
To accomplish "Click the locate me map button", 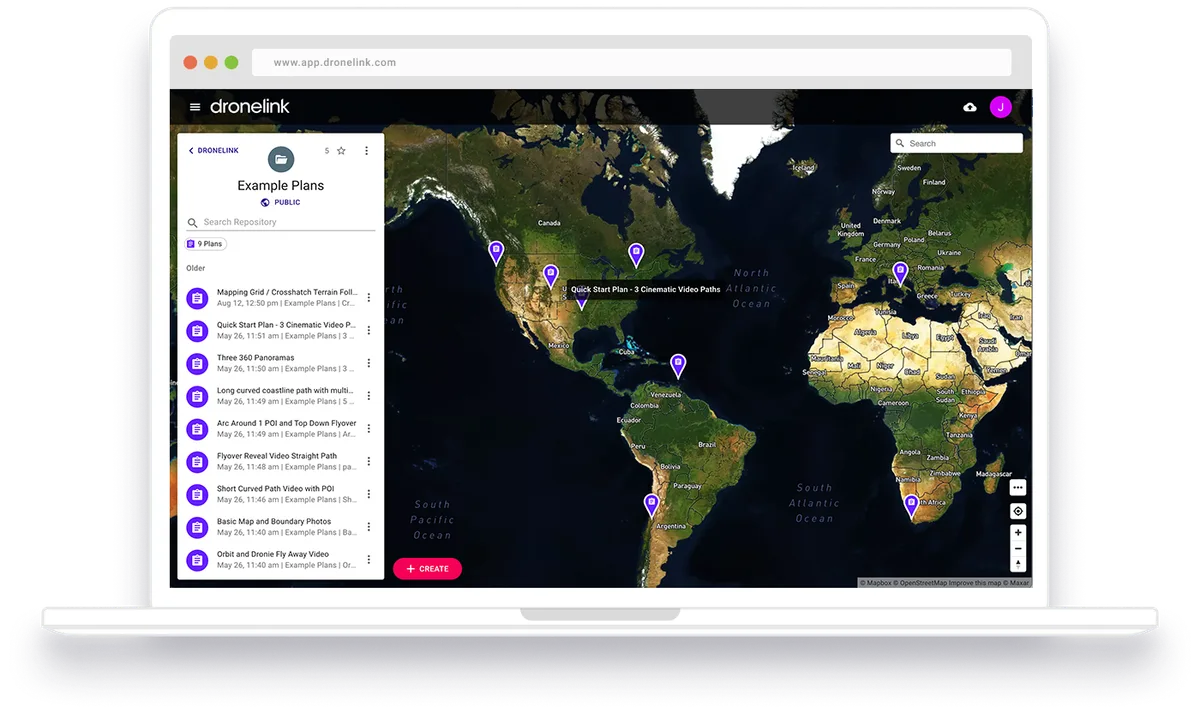I will (1018, 511).
